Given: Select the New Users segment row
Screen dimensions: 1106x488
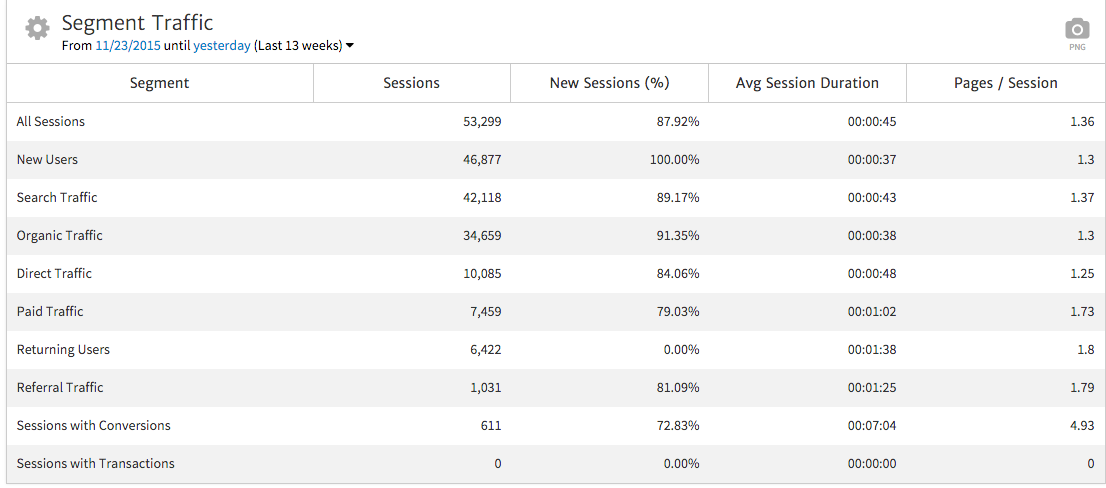Looking at the screenshot, I should pyautogui.click(x=47, y=160).
